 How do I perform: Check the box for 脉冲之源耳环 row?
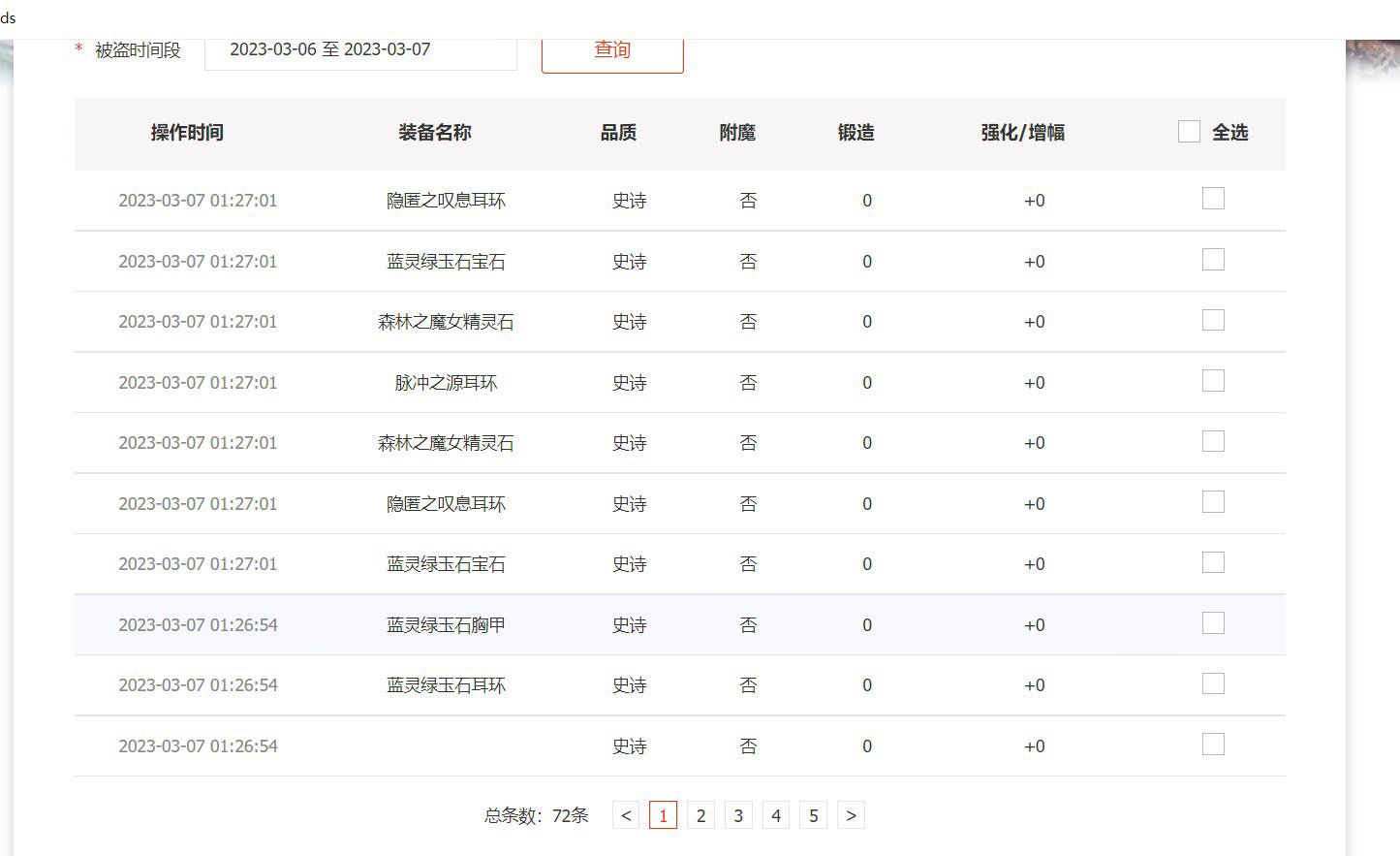[x=1213, y=381]
